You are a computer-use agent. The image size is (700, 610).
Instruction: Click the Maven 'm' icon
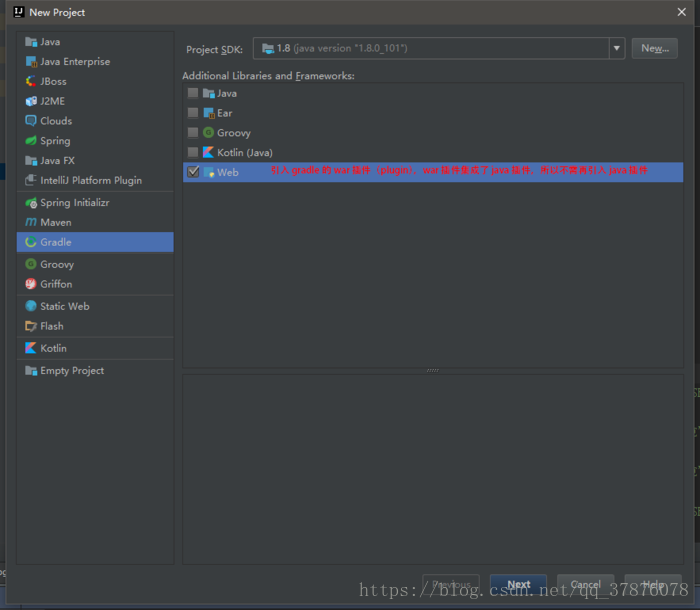click(x=31, y=222)
